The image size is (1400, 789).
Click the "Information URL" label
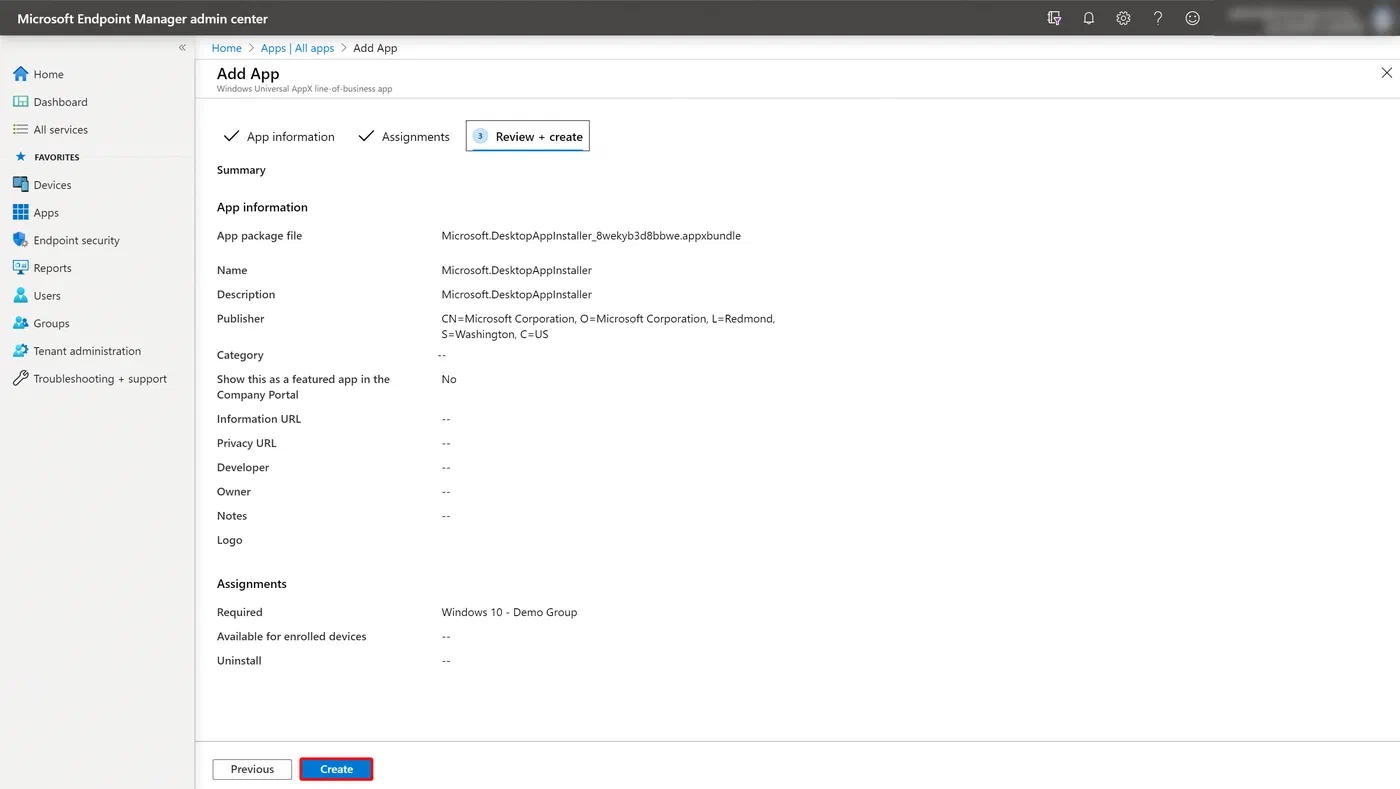pyautogui.click(x=259, y=419)
